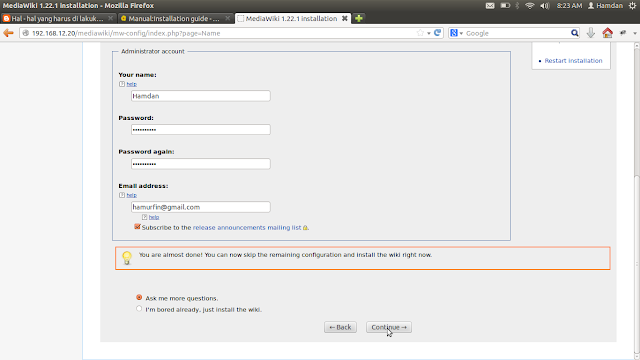This screenshot has width=640, height=360.
Task: Select the MediaWiki 1.22.1 installation tab
Action: tap(293, 18)
